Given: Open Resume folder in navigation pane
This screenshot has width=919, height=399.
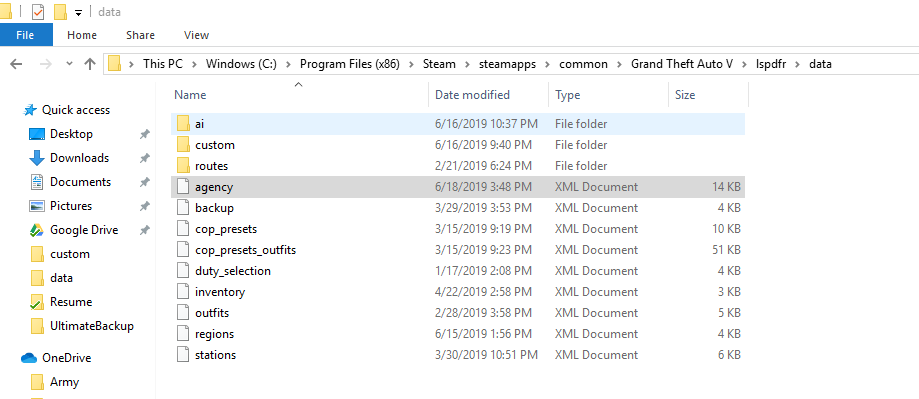Looking at the screenshot, I should pyautogui.click(x=71, y=302).
